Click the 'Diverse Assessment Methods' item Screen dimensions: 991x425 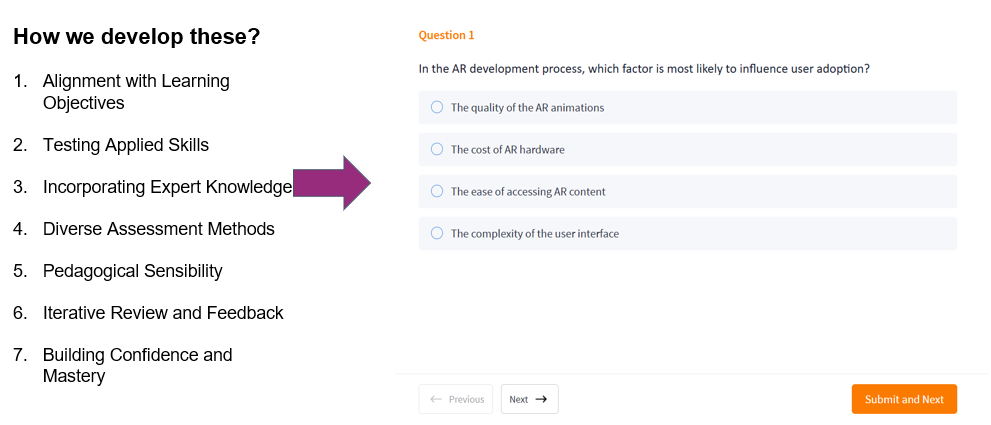pos(158,229)
